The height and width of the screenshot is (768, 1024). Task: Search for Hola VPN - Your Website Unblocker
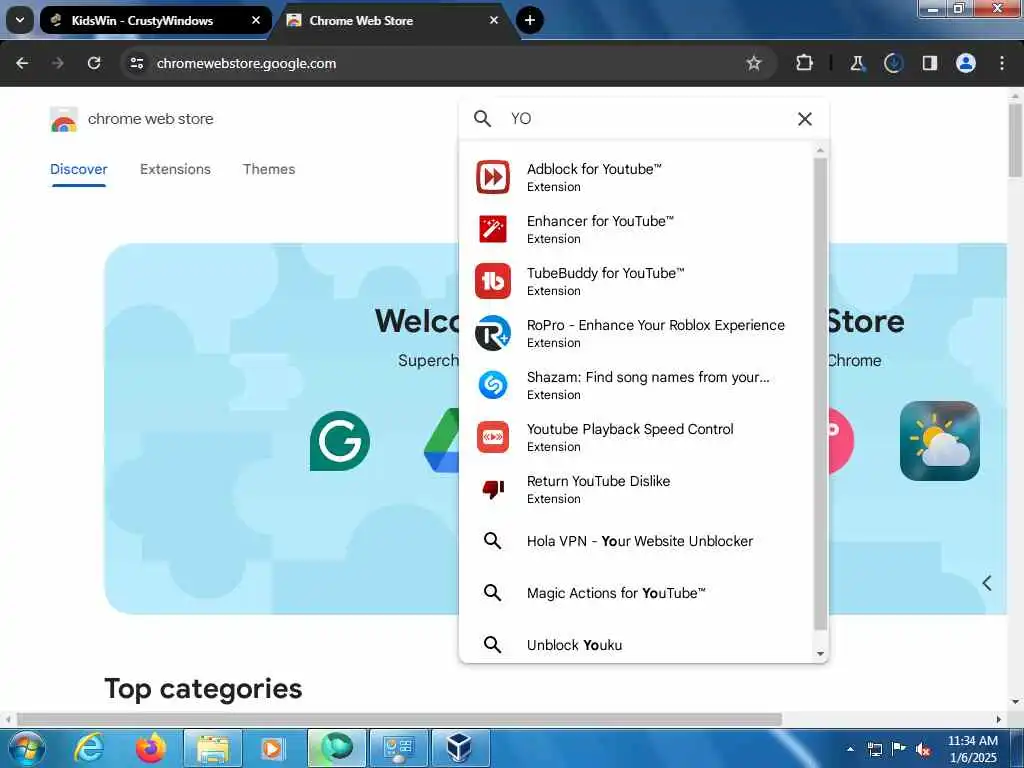coord(637,541)
